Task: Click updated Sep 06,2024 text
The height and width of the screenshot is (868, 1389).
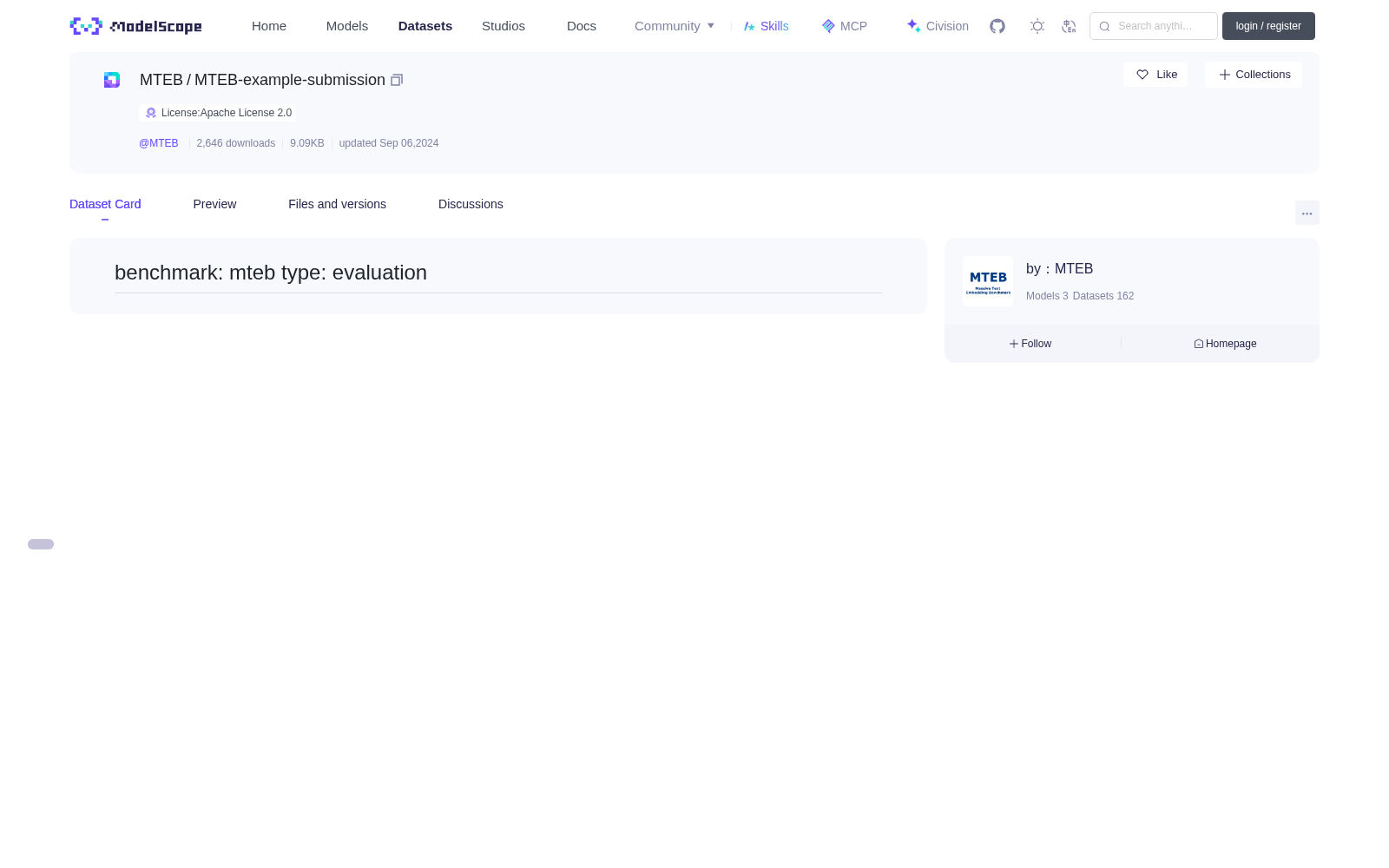Action: (x=389, y=143)
